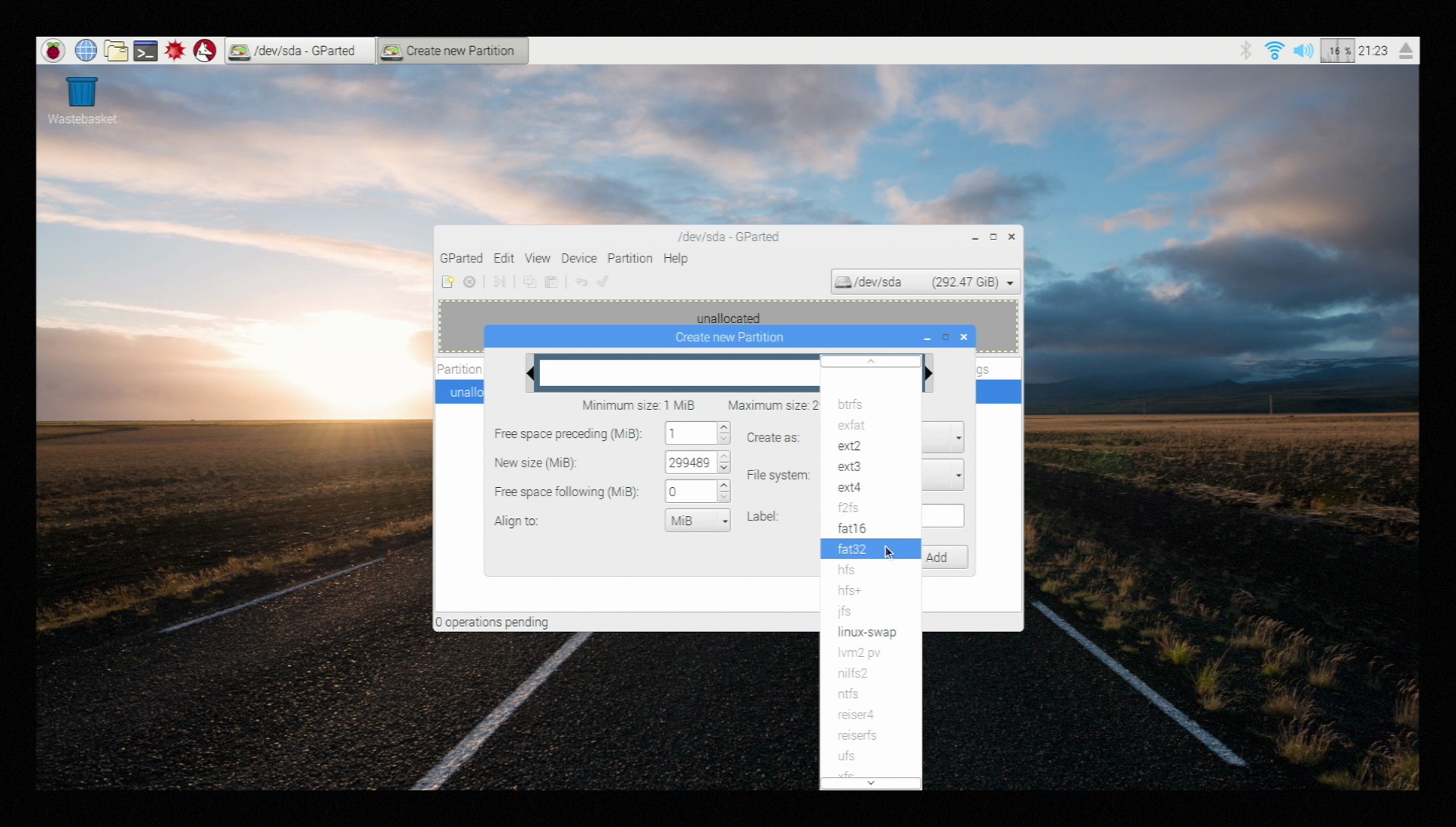Select linux-swap filesystem option
The width and height of the screenshot is (1456, 827).
coord(866,631)
